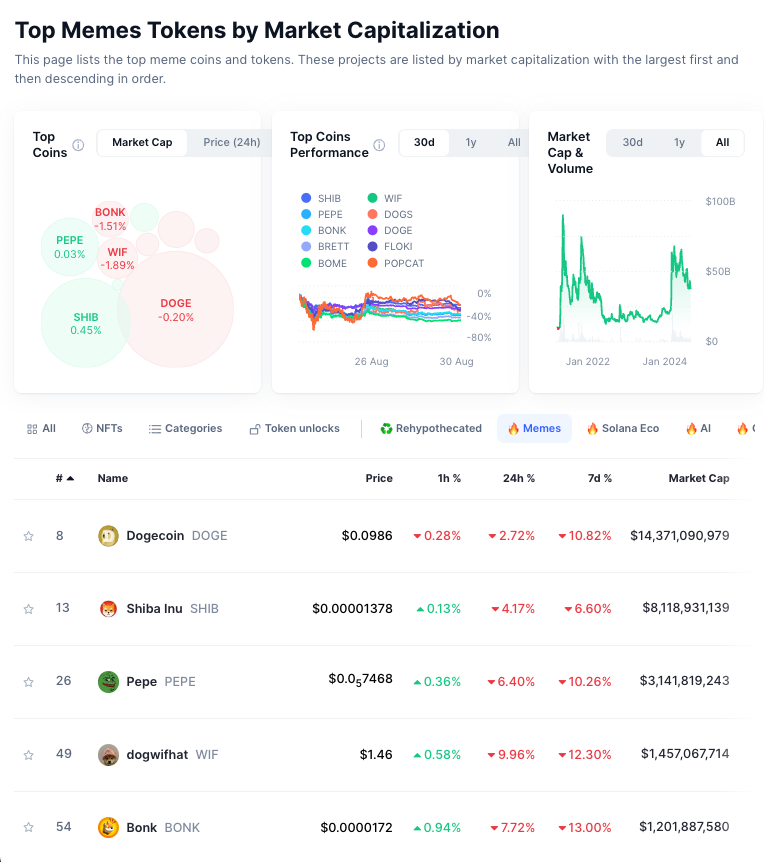Image resolution: width=764 pixels, height=862 pixels.
Task: Star Dogecoin as a favorite
Action: [x=29, y=536]
